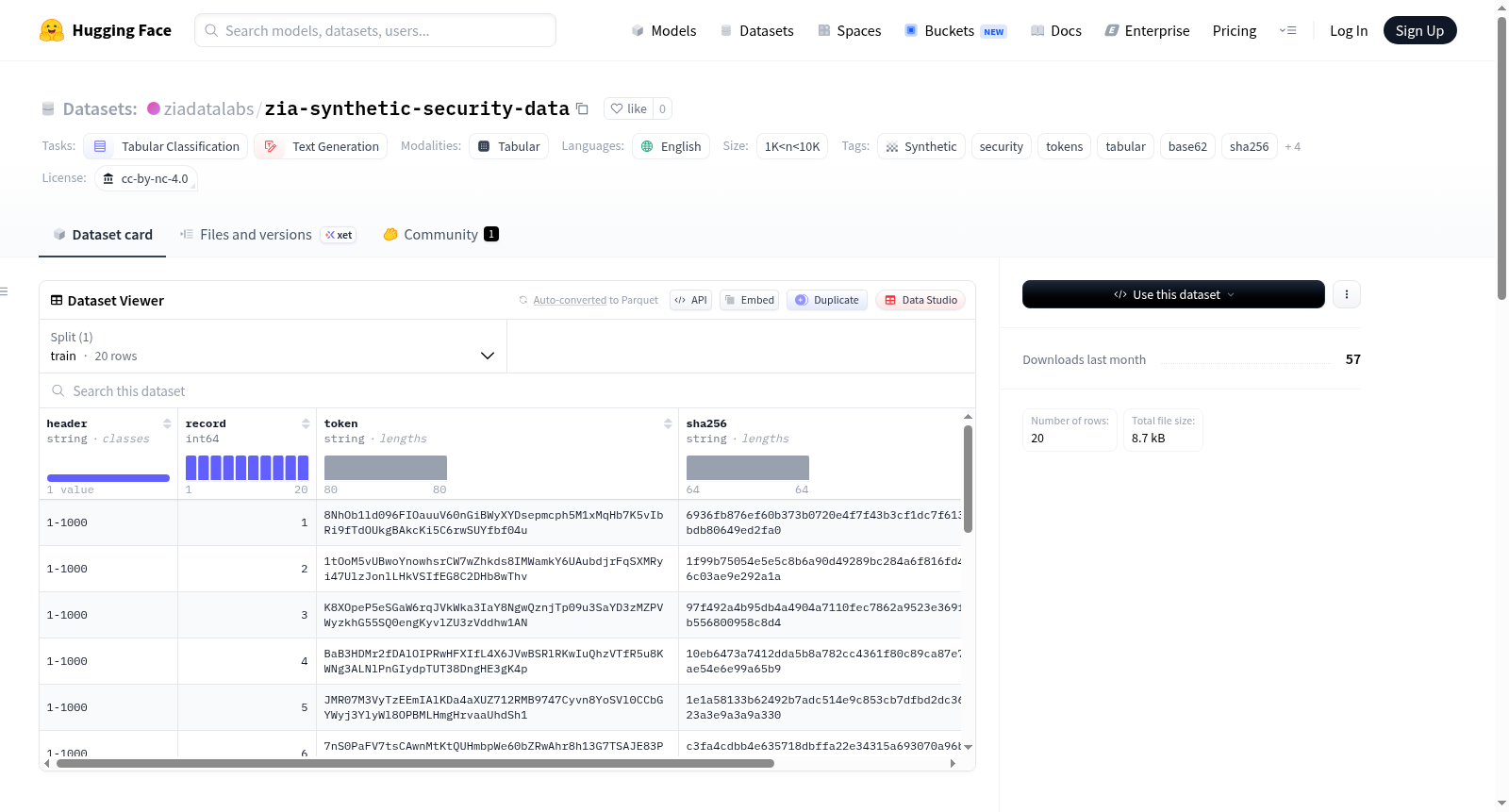This screenshot has height=812, width=1509.
Task: Click the Log In link
Action: point(1349,30)
